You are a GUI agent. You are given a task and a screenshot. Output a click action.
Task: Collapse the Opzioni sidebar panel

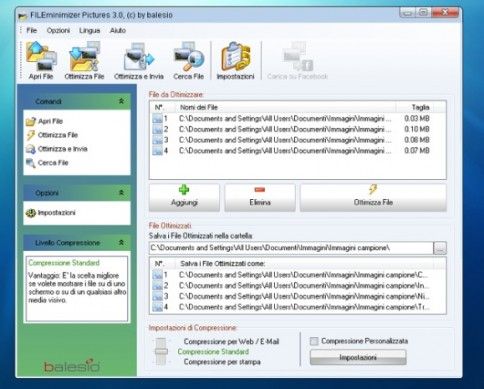click(121, 193)
